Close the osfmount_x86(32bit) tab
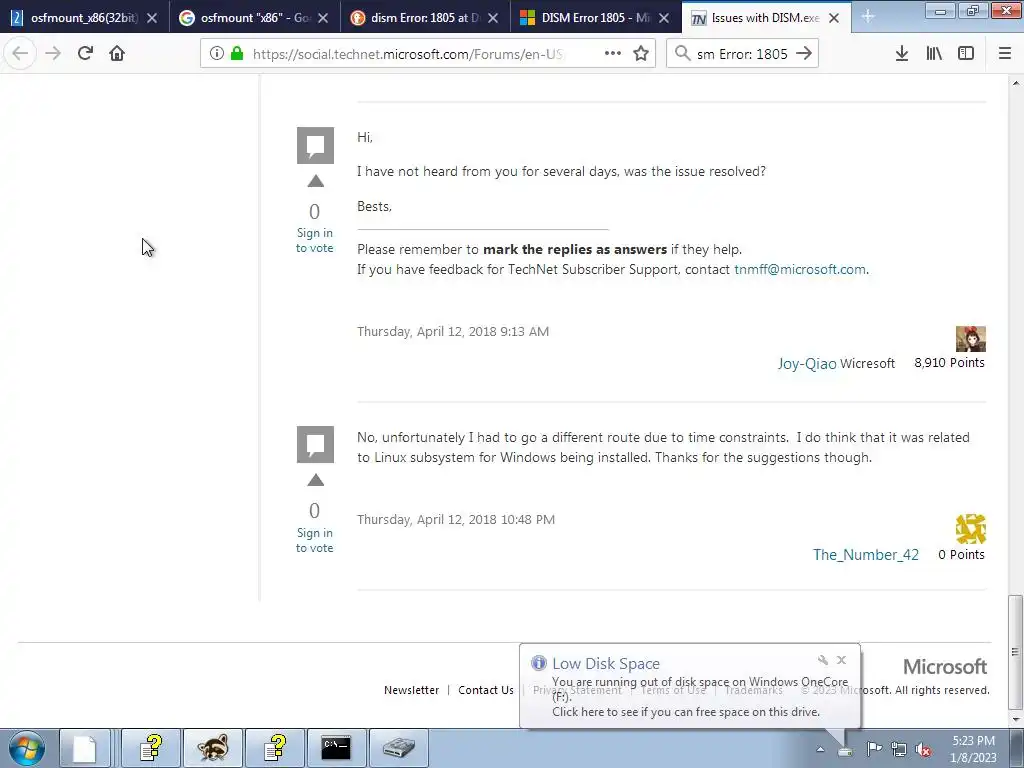Image resolution: width=1024 pixels, height=768 pixels. 152,18
